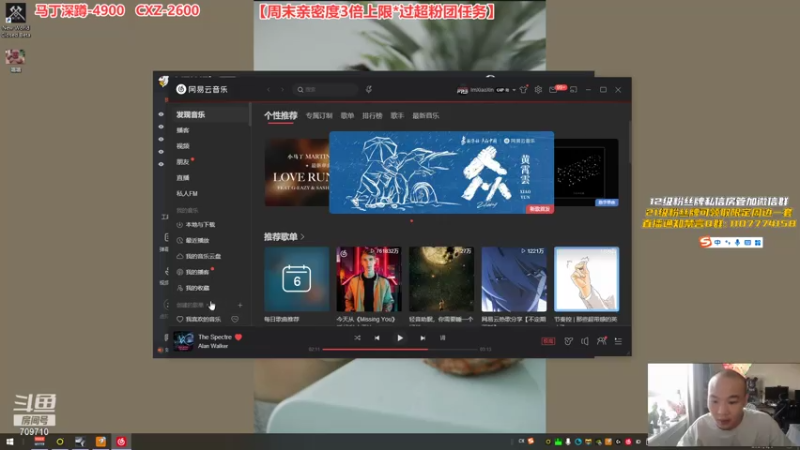Focus the search box in NetEase Cloud Music
Image resolution: width=800 pixels, height=450 pixels.
pyautogui.click(x=325, y=90)
